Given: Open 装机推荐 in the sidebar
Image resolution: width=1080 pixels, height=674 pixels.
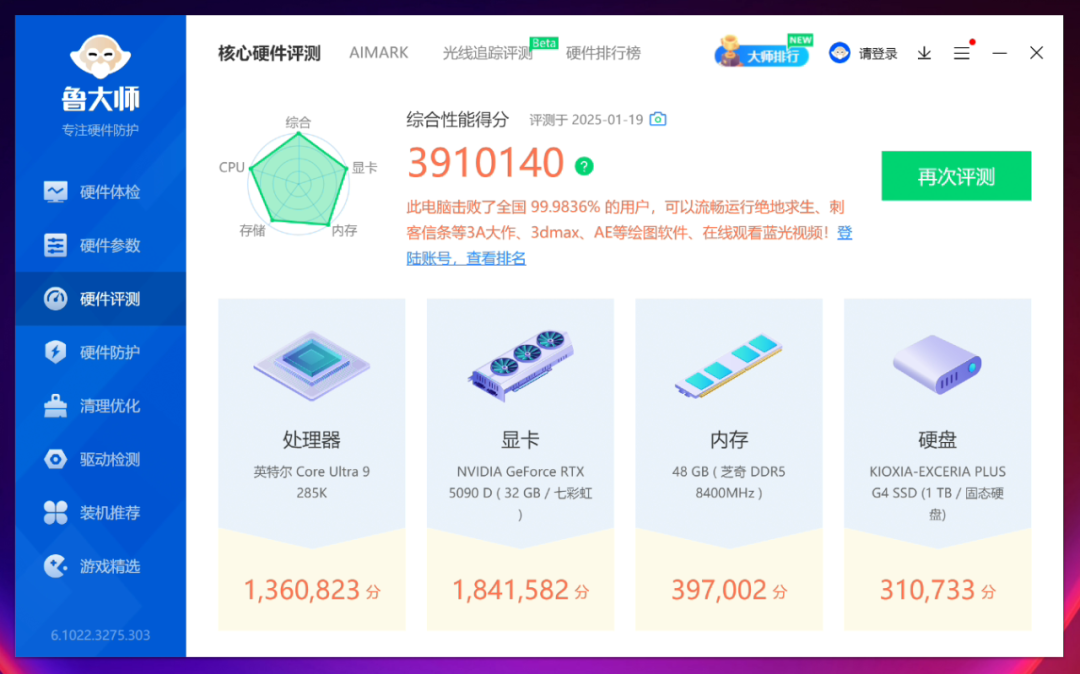Looking at the screenshot, I should (101, 512).
